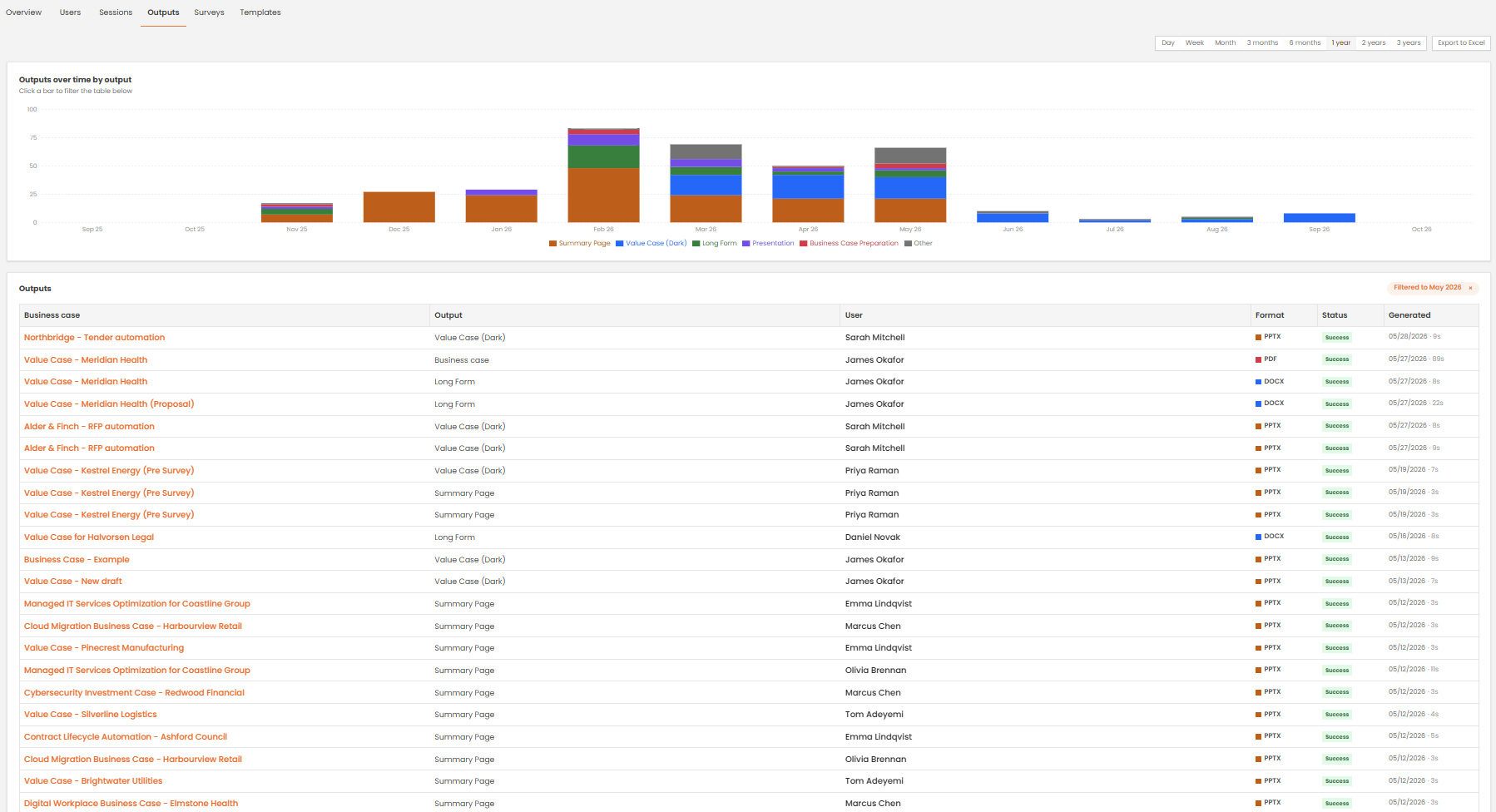Screen dimensions: 1496x812
Task: Export the data to Excel
Action: [x=1461, y=42]
